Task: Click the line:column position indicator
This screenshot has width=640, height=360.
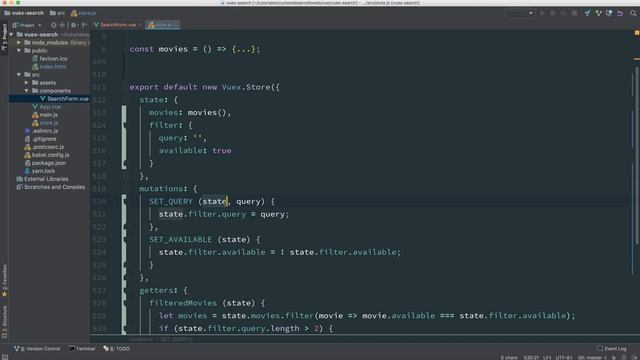Action: (x=531, y=358)
